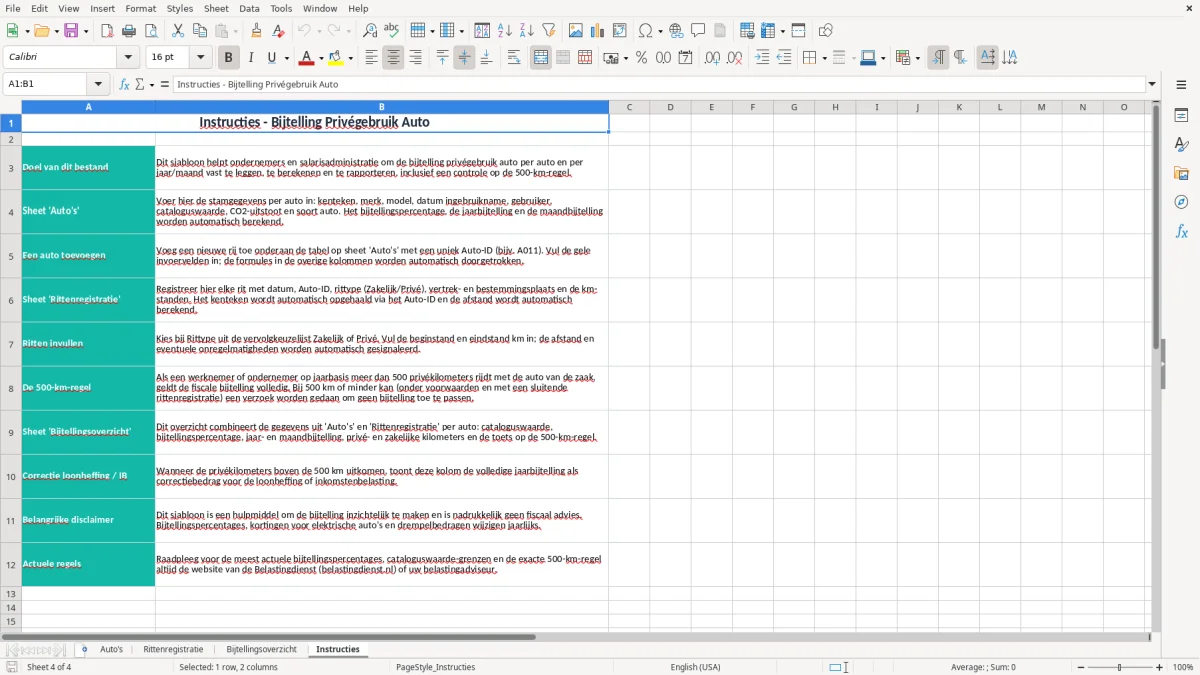Click the Wrap Text icon
Viewport: 1200px width, 675px height.
[x=513, y=58]
